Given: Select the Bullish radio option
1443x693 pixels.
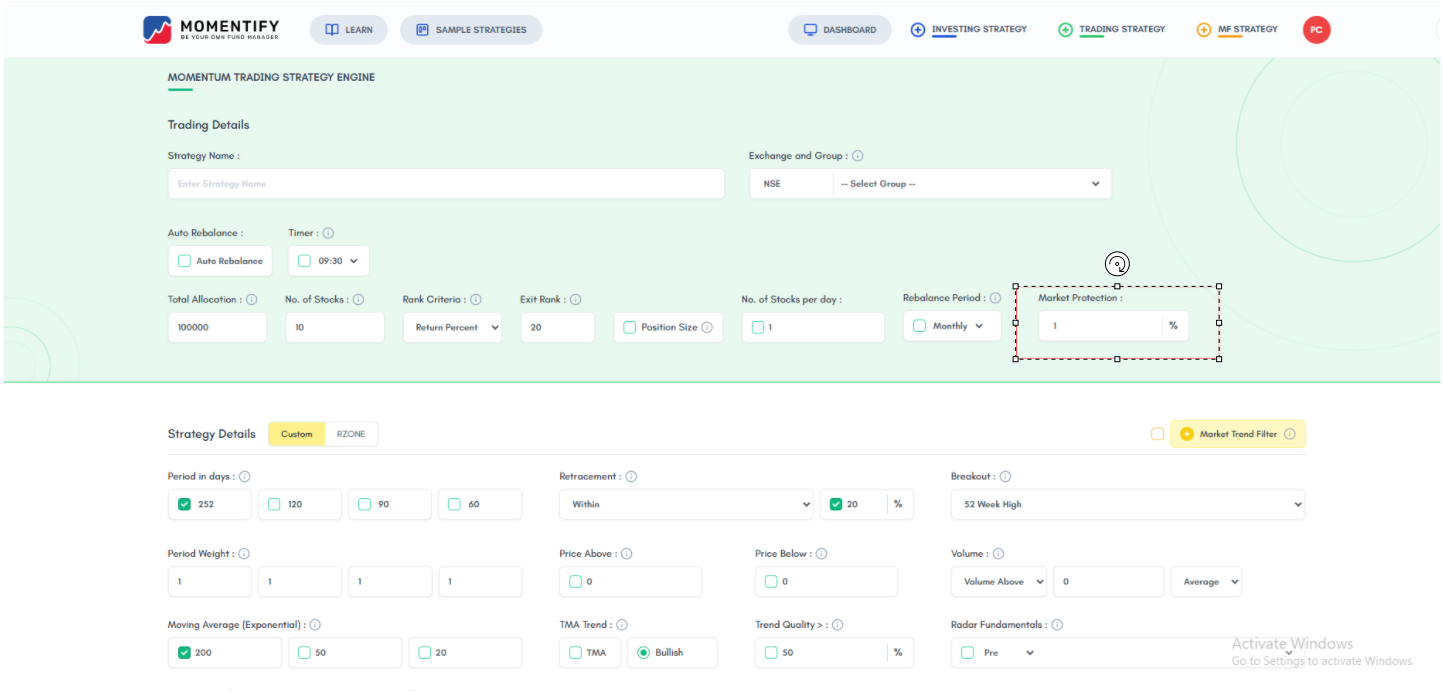Looking at the screenshot, I should click(x=644, y=652).
